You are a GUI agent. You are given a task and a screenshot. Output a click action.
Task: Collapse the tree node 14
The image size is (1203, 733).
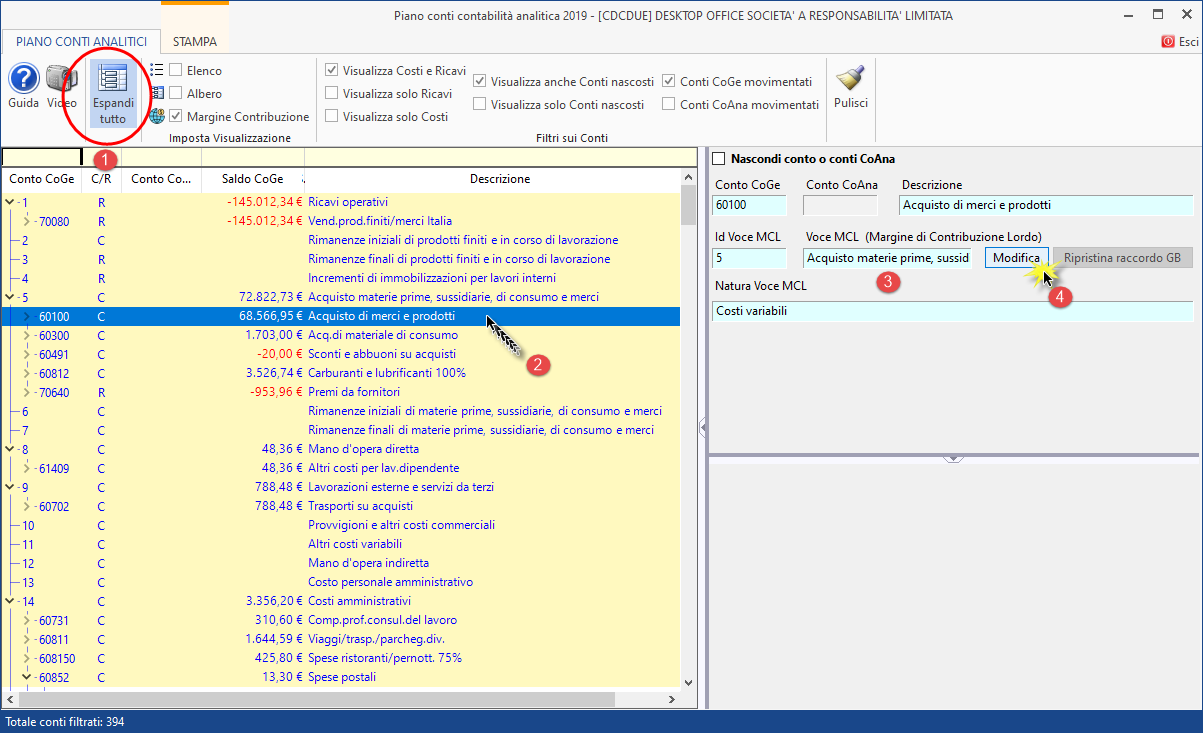pos(10,601)
